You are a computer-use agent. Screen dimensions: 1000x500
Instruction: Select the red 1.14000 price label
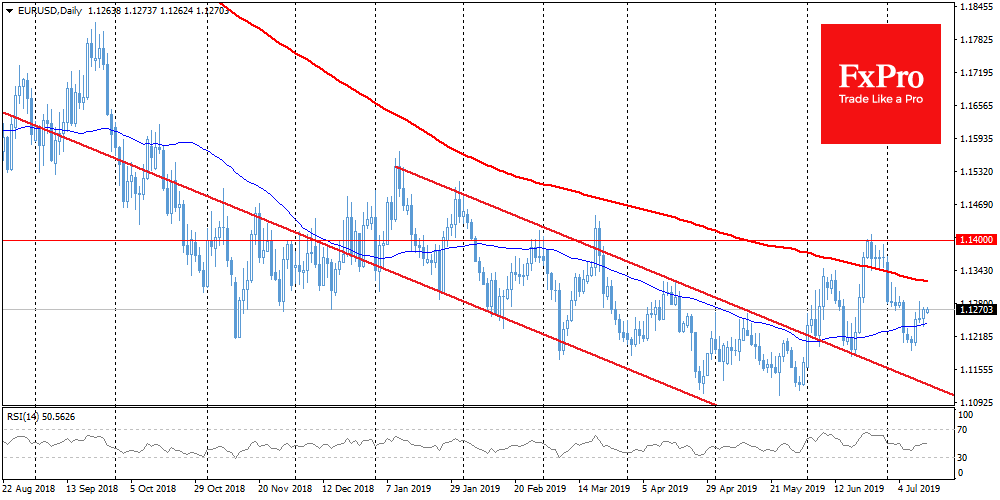[x=975, y=240]
